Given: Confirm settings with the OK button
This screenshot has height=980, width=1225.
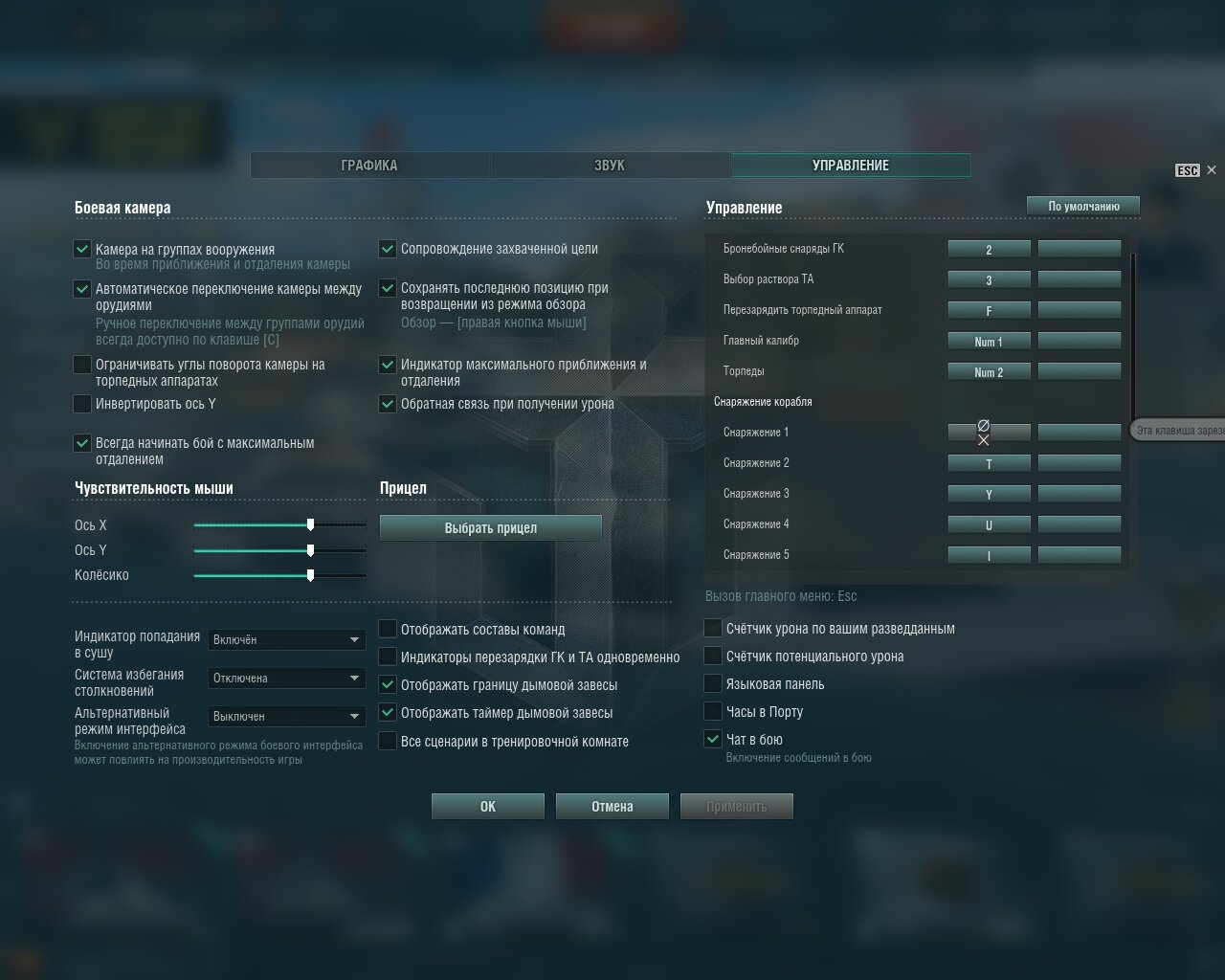Looking at the screenshot, I should [x=487, y=806].
